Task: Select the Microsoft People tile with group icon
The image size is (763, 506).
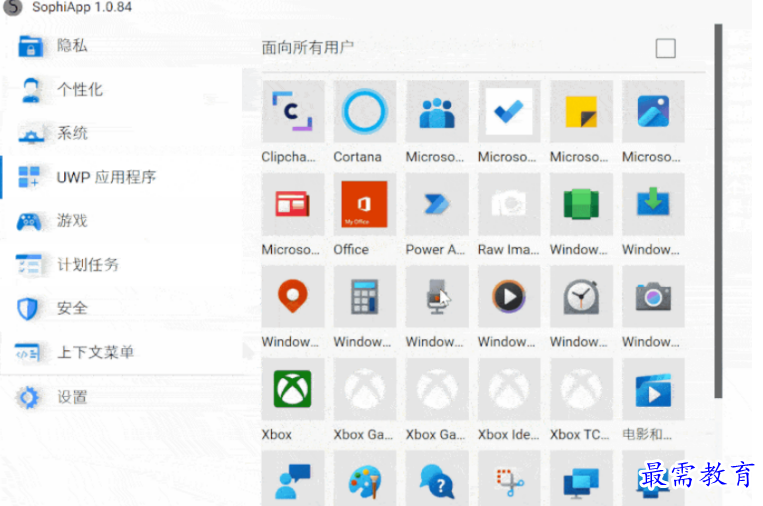Action: [437, 111]
